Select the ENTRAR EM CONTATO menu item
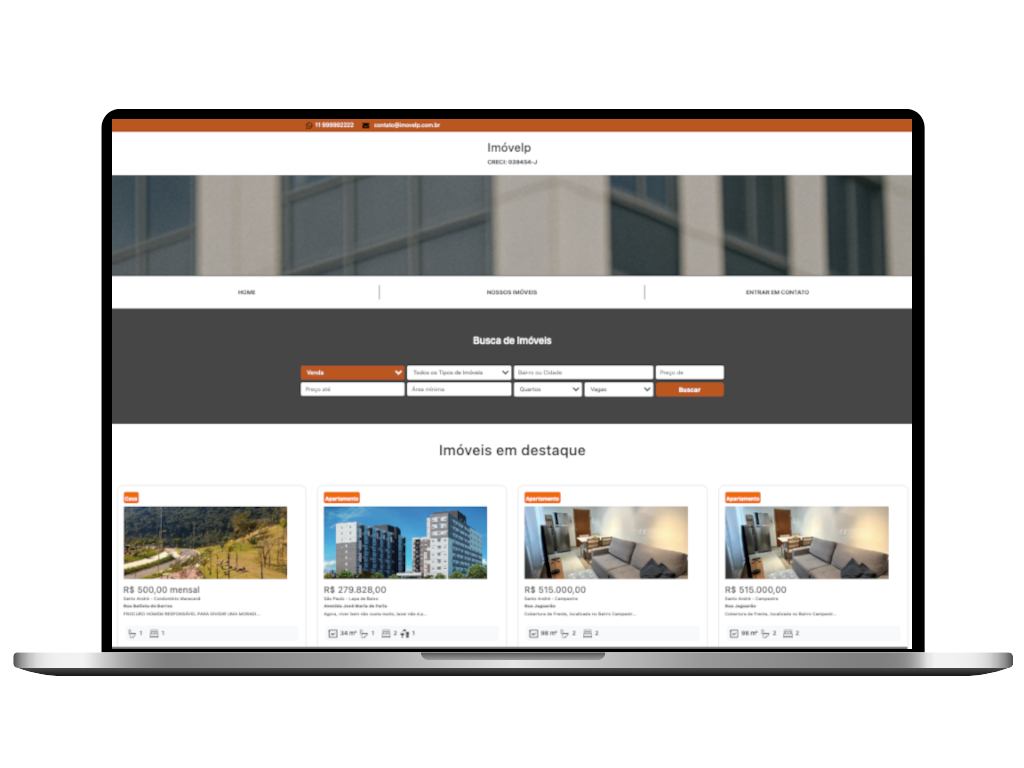This screenshot has height=768, width=1024. pos(777,292)
